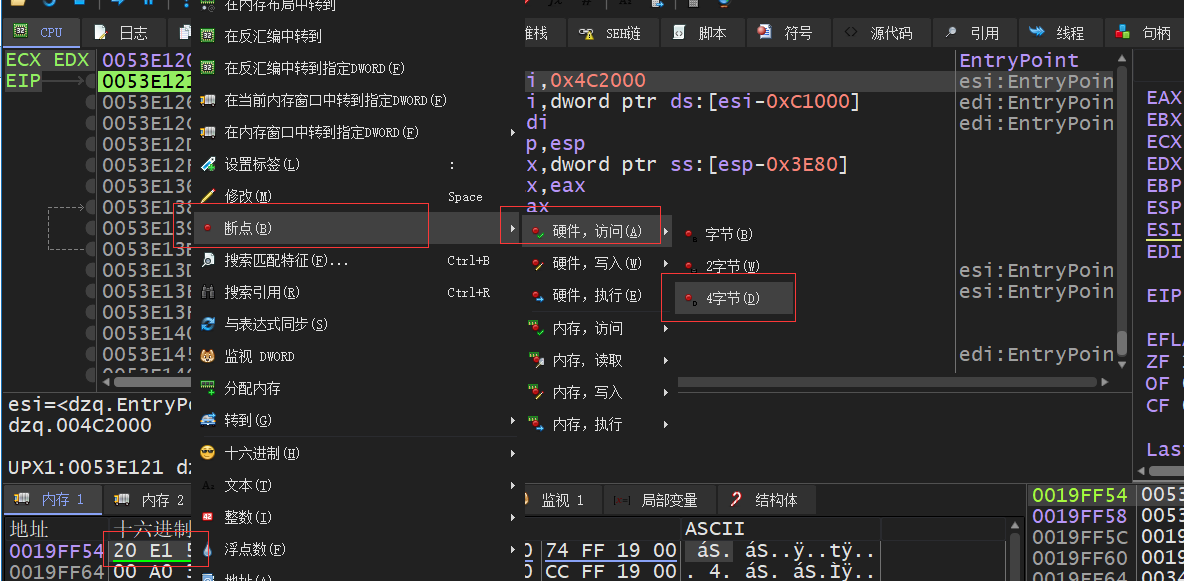1184x581 pixels.
Task: Click the red dot icon beside 2字节(W)
Action: [x=691, y=267]
